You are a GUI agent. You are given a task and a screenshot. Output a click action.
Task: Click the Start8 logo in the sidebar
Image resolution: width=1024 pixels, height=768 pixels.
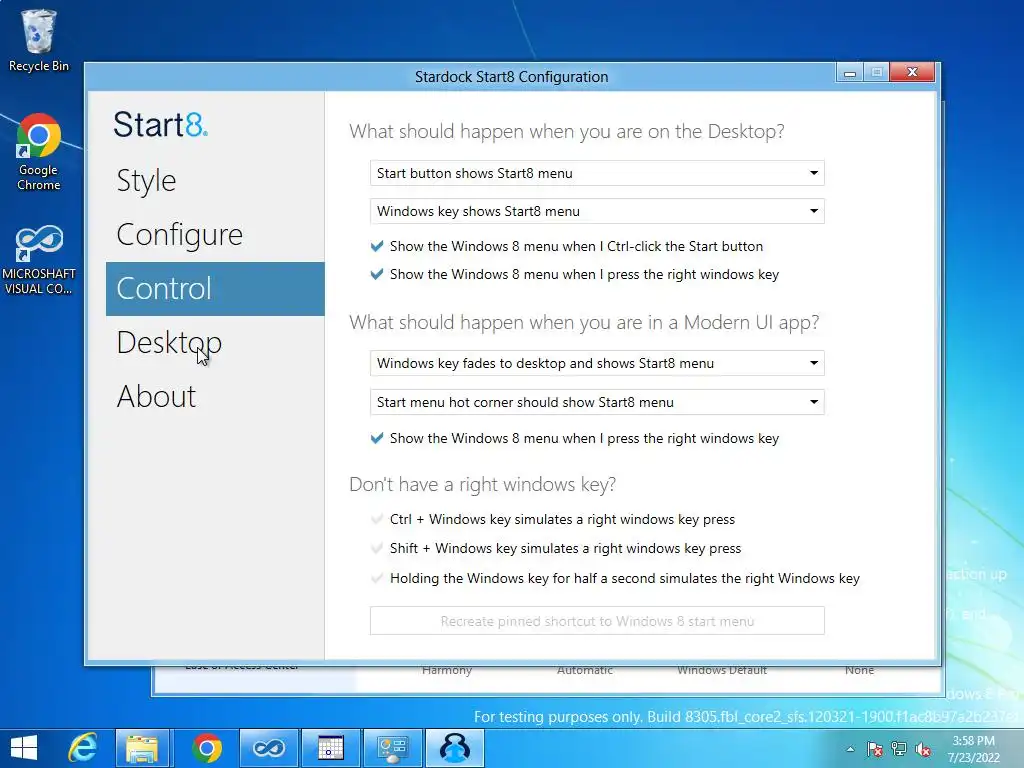pyautogui.click(x=161, y=124)
